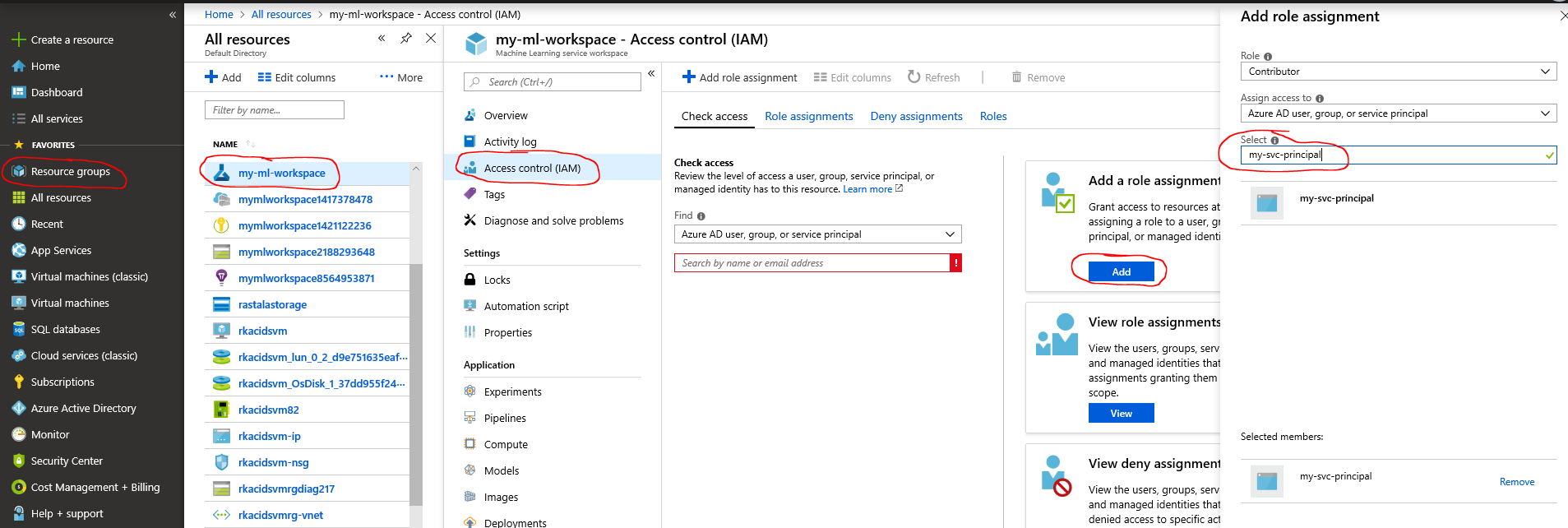The image size is (1568, 528).
Task: Click the blue Add button
Action: (1121, 271)
